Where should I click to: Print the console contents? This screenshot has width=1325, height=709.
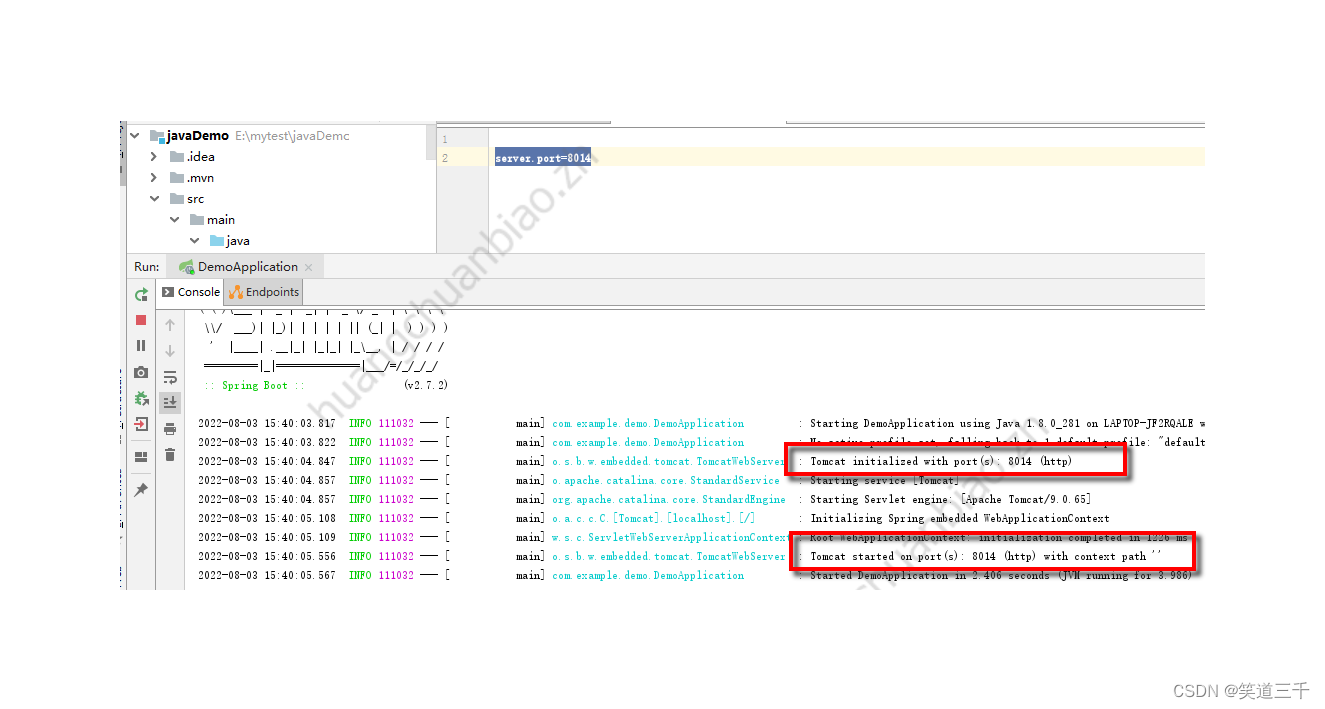point(170,428)
